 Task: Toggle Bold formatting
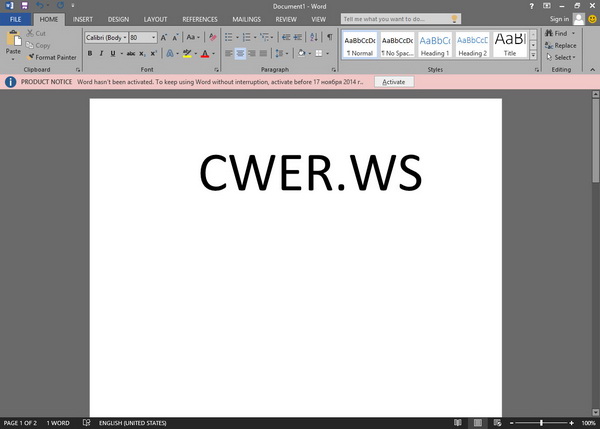90,54
